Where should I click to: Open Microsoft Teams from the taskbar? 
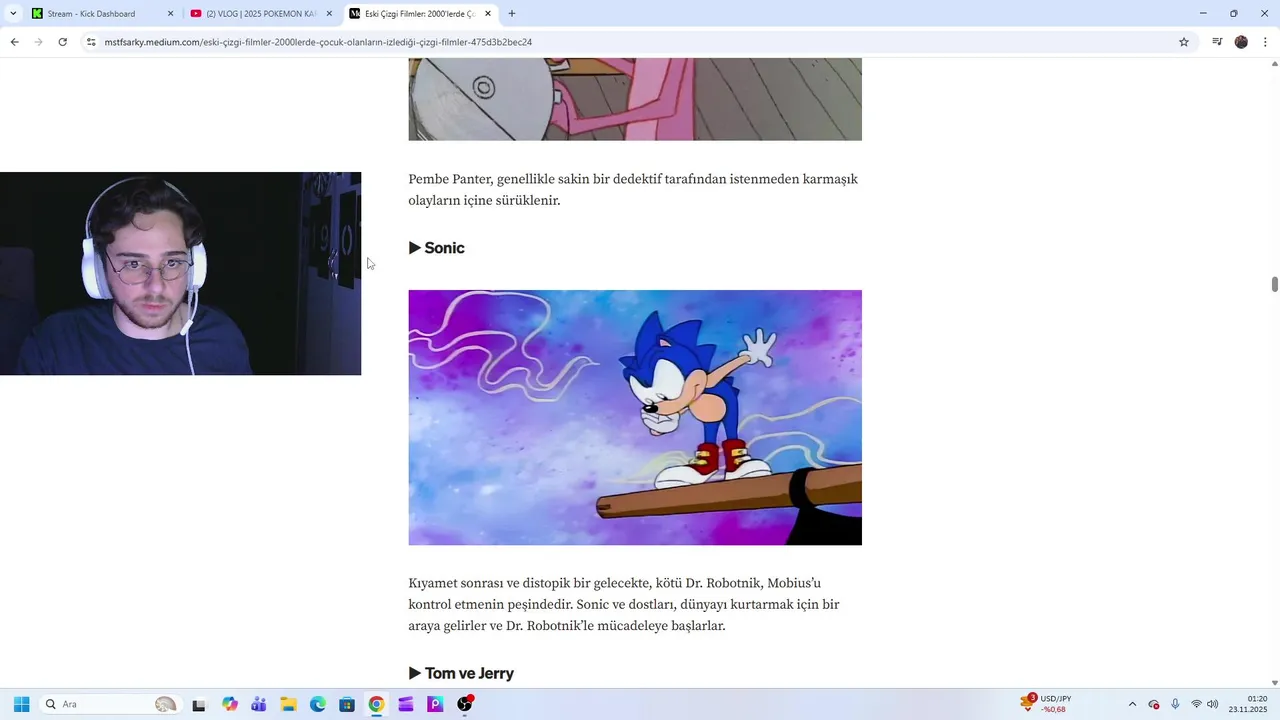259,704
